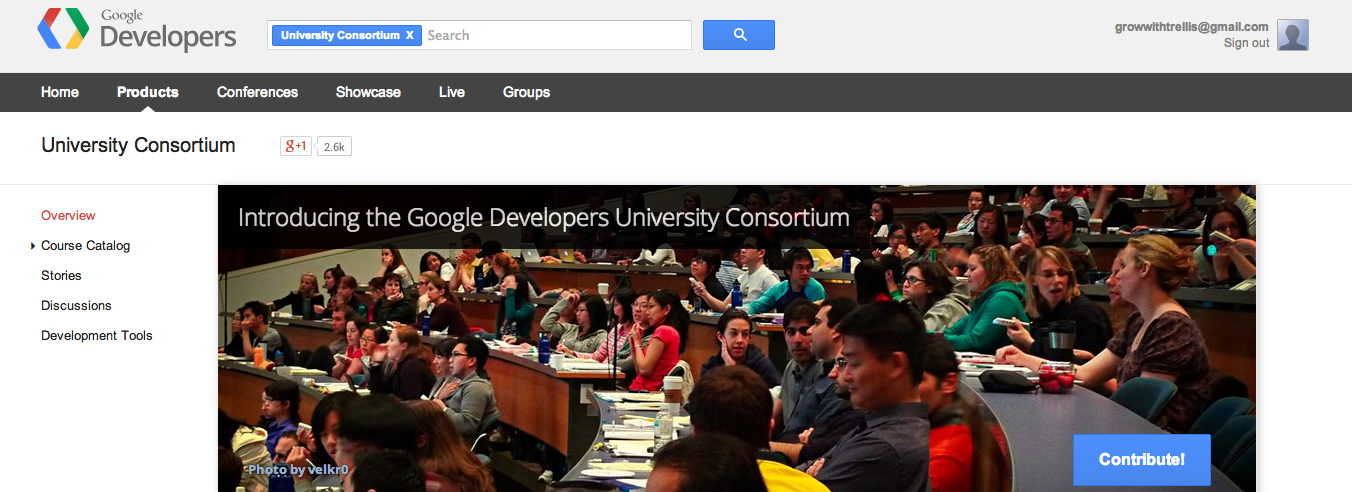Click the Google Developers logo
Viewport: 1352px width, 492px height.
(x=137, y=31)
